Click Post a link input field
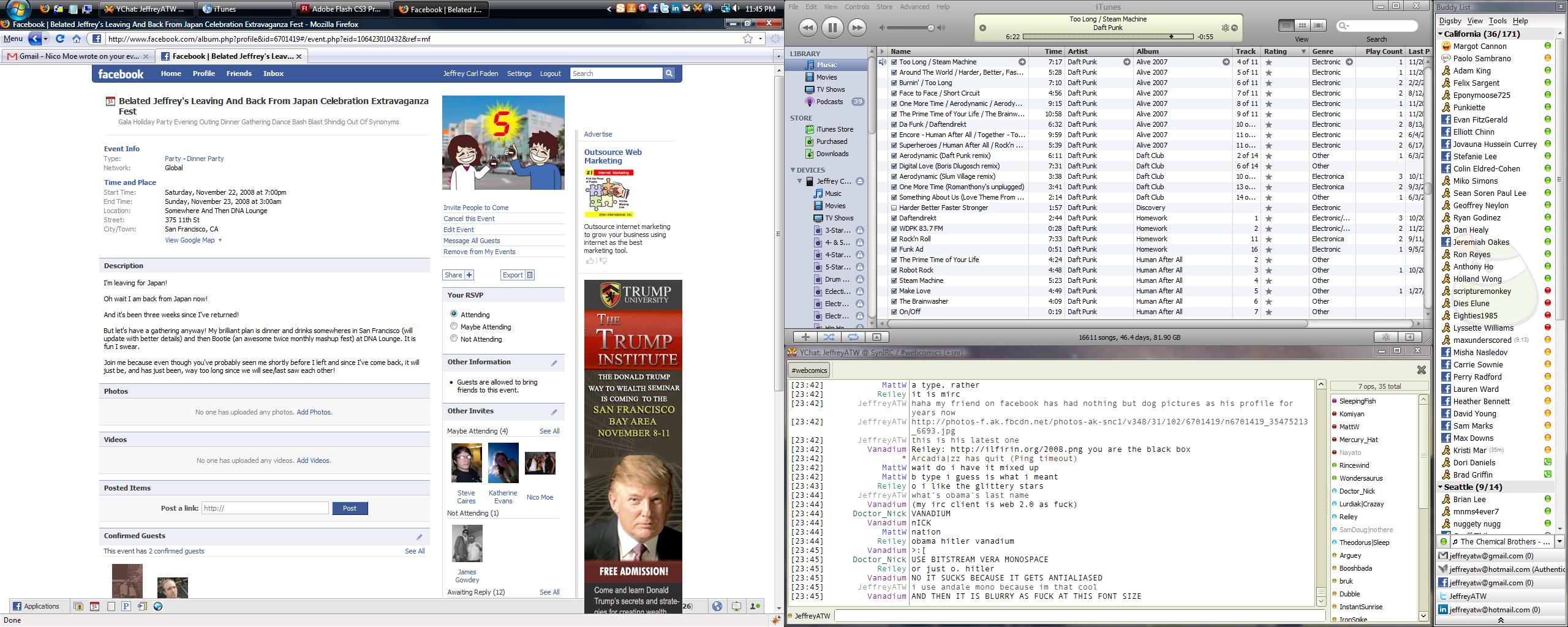 265,508
